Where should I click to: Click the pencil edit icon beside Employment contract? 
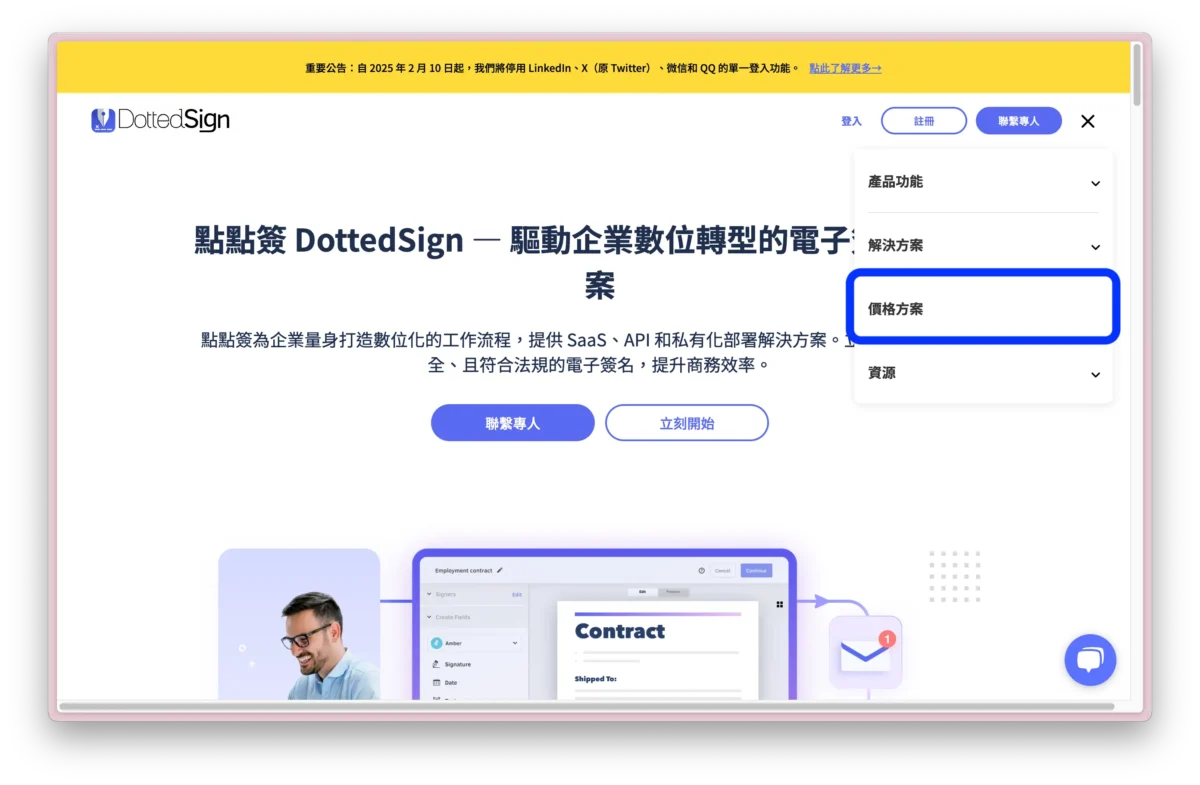499,570
